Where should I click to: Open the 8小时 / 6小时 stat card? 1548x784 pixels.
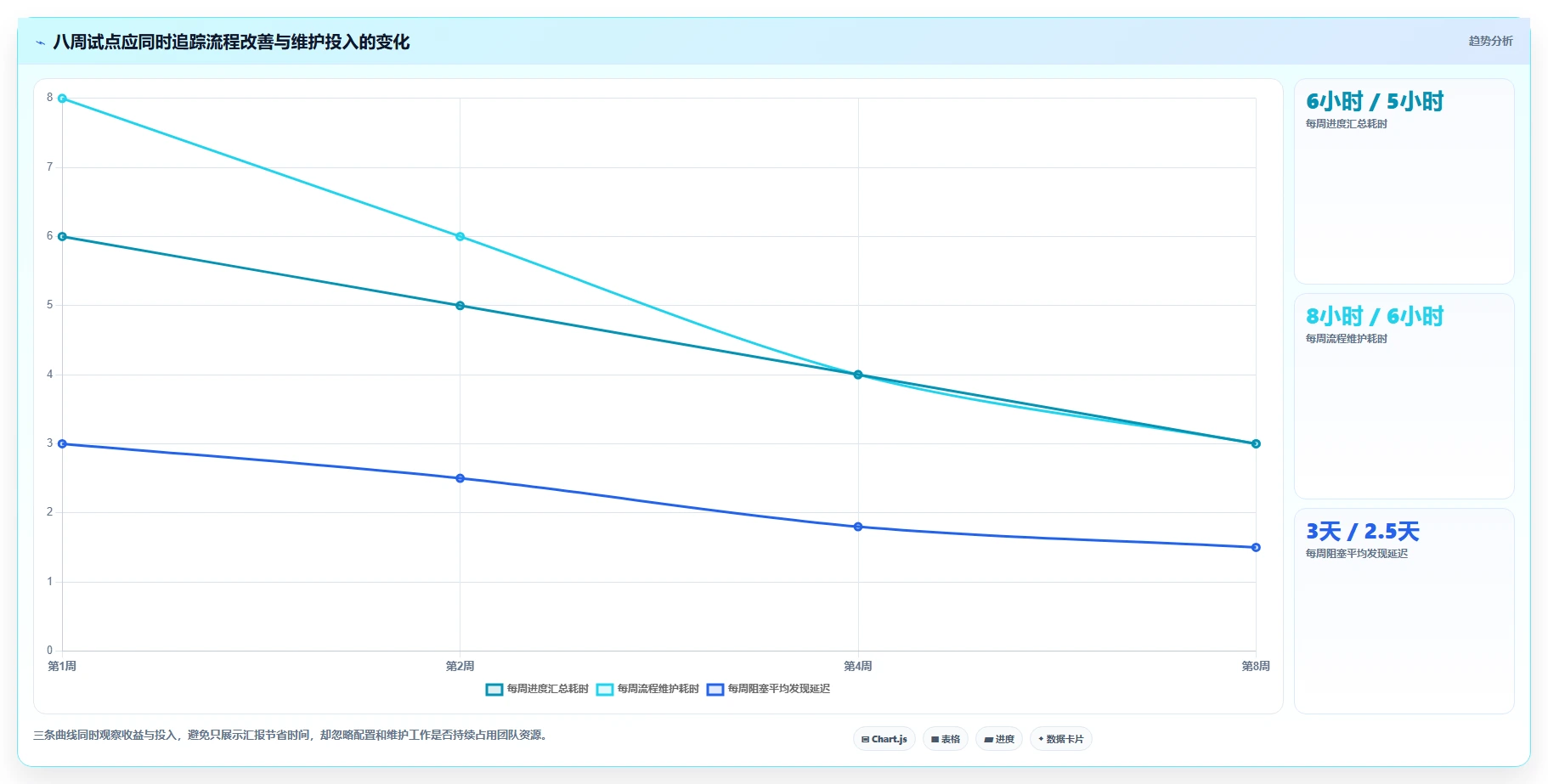(x=1404, y=397)
